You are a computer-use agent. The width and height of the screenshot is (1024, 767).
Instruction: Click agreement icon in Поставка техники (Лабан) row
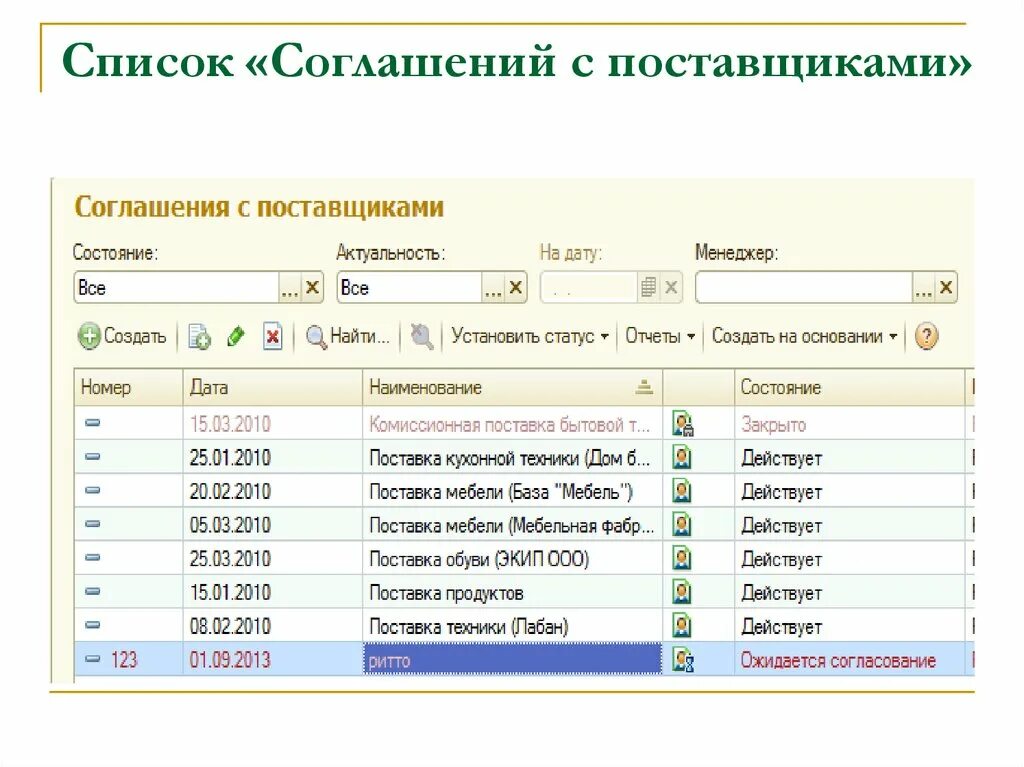[x=682, y=627]
